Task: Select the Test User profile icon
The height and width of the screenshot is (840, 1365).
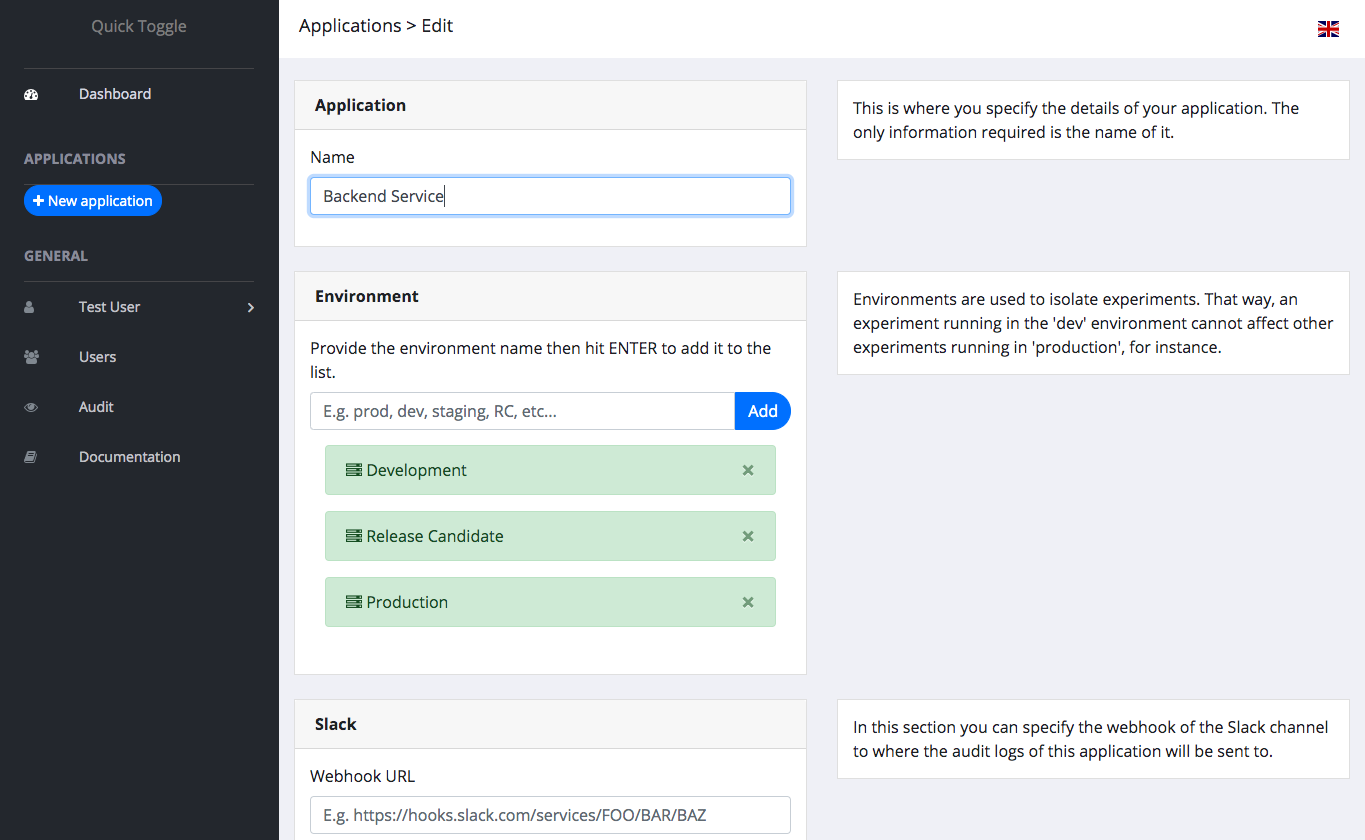Action: coord(30,307)
